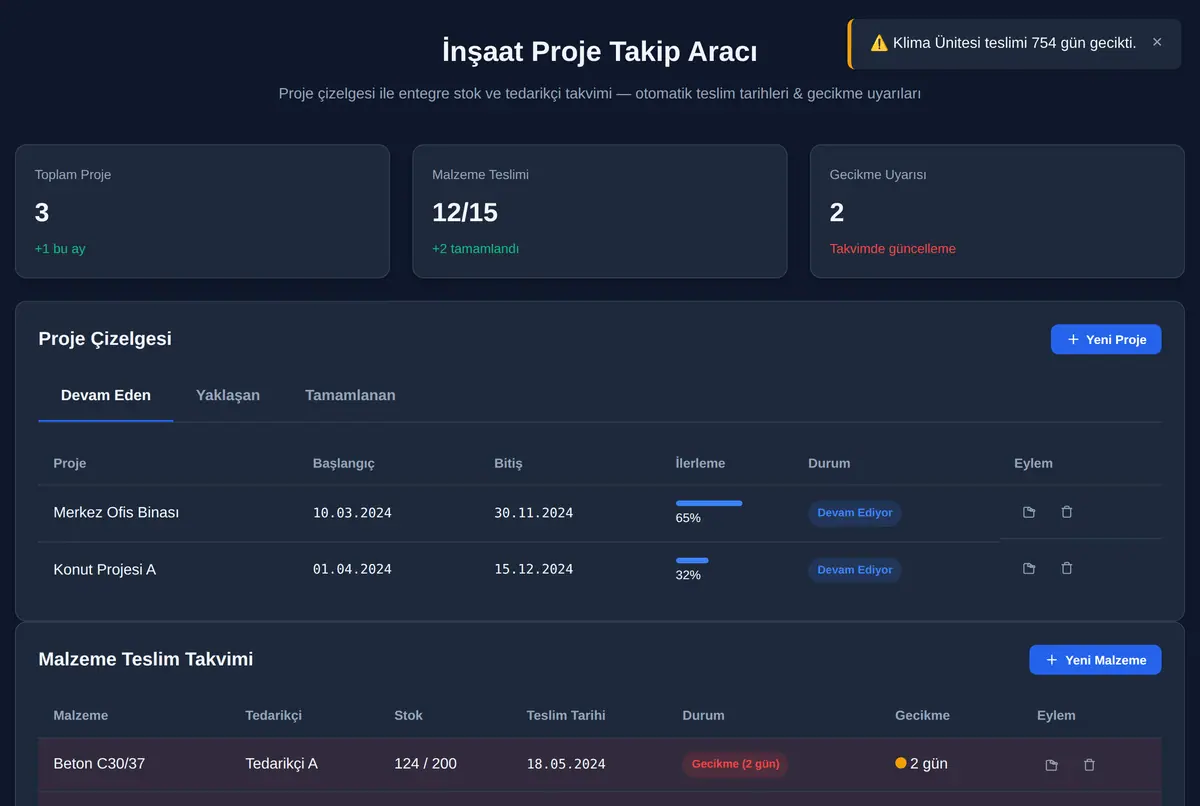This screenshot has width=1200, height=806.
Task: Open the Malzeme Teslimi 12/15 card
Action: (x=600, y=211)
